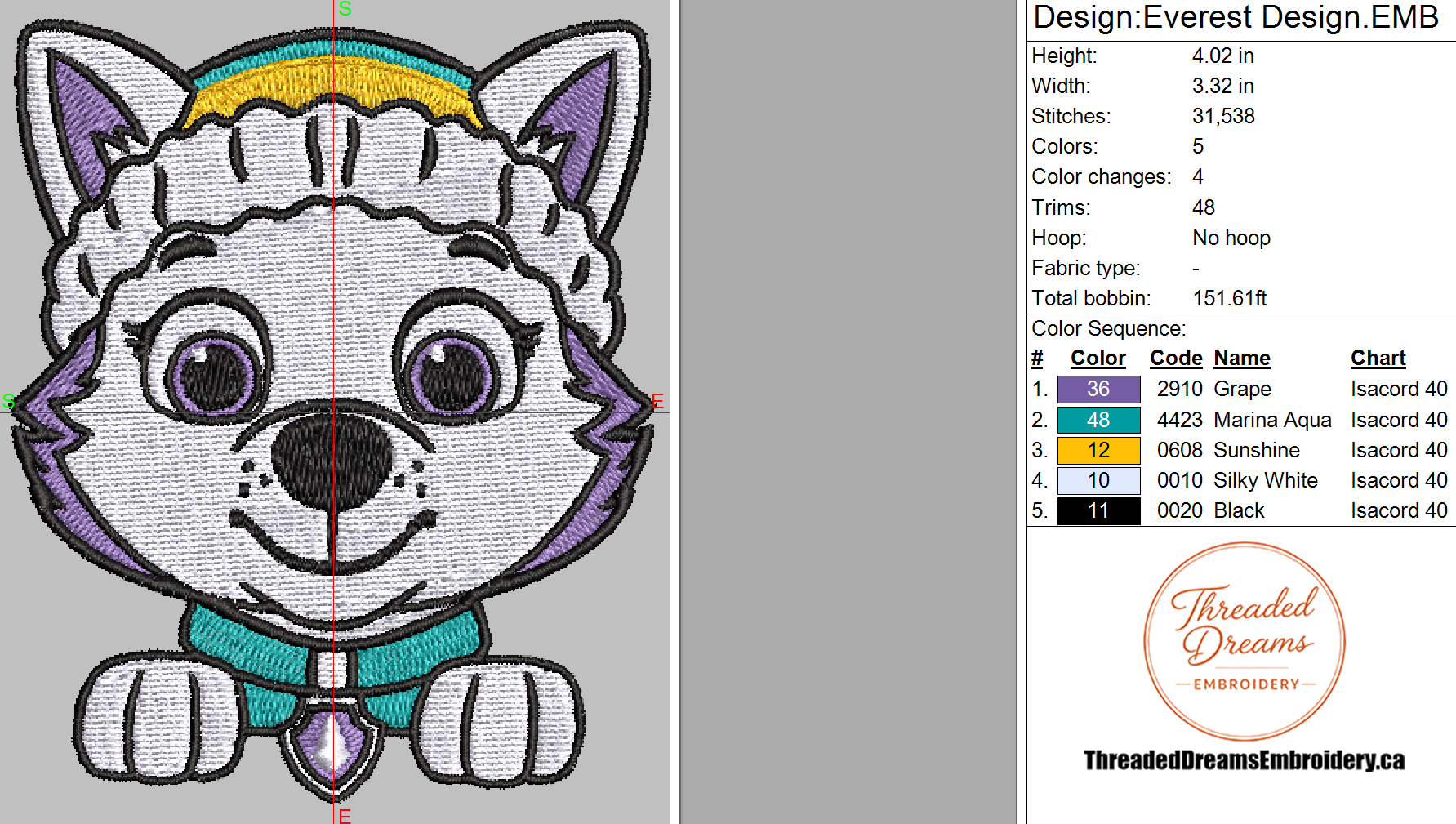Viewport: 1456px width, 824px height.
Task: Click the green S start marker at top
Action: tap(345, 9)
